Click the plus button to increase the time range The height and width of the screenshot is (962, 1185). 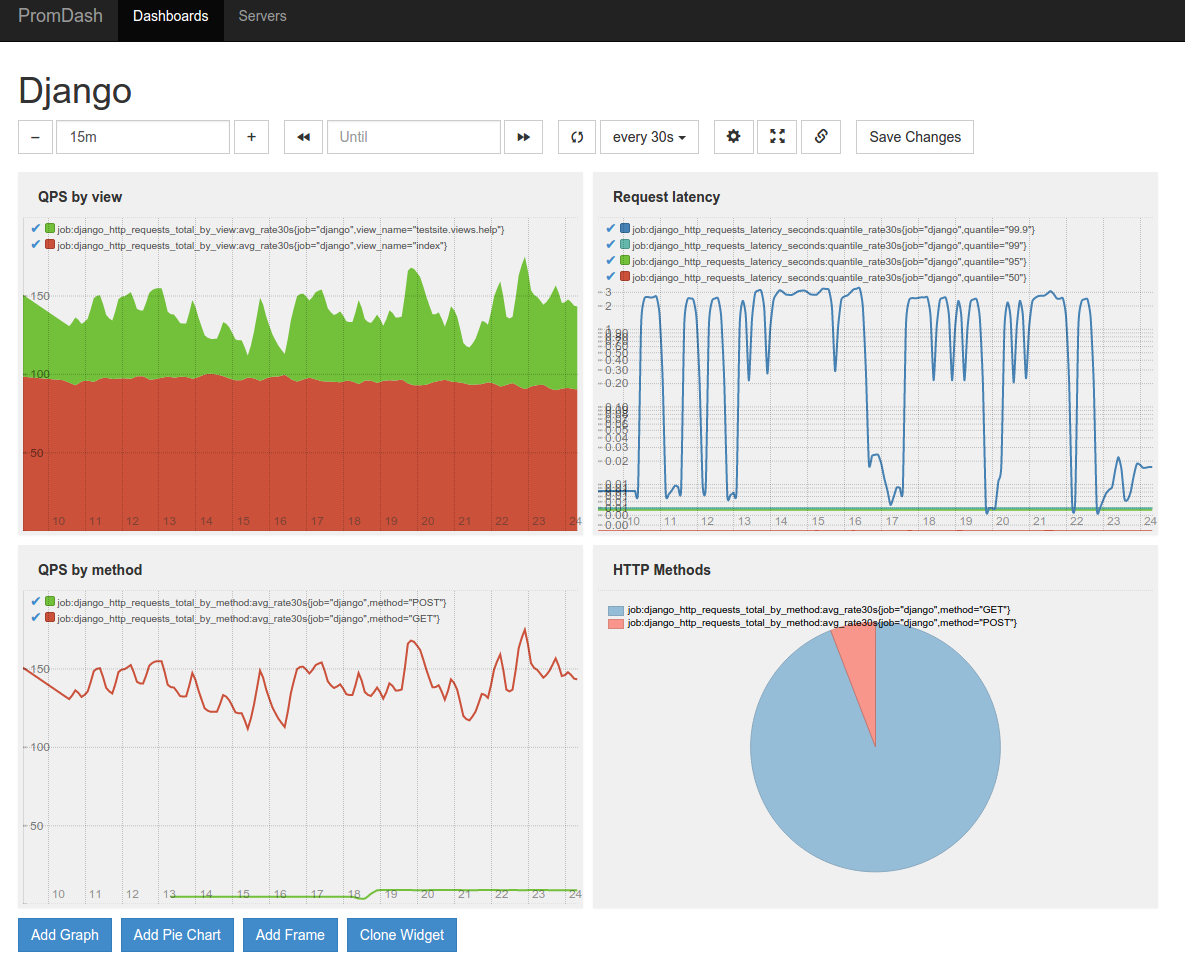(251, 137)
